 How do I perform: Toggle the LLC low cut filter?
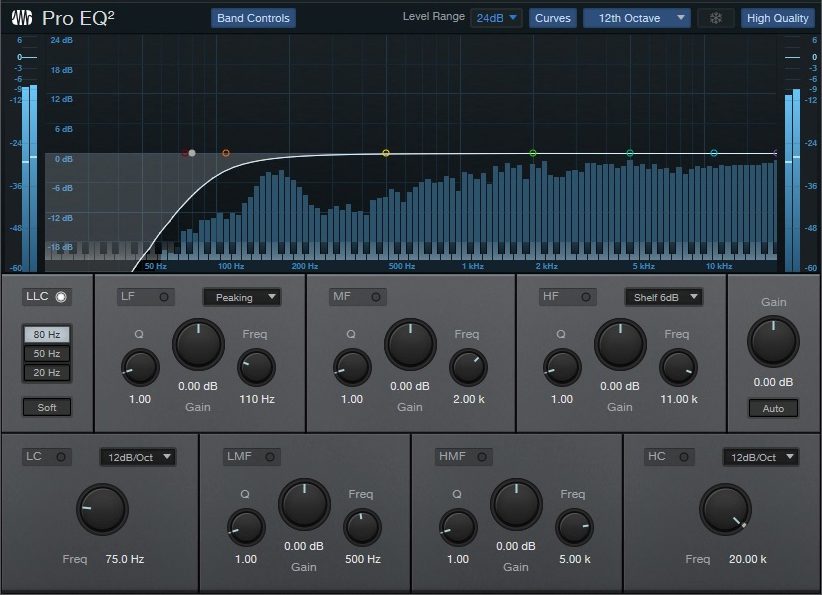click(61, 297)
